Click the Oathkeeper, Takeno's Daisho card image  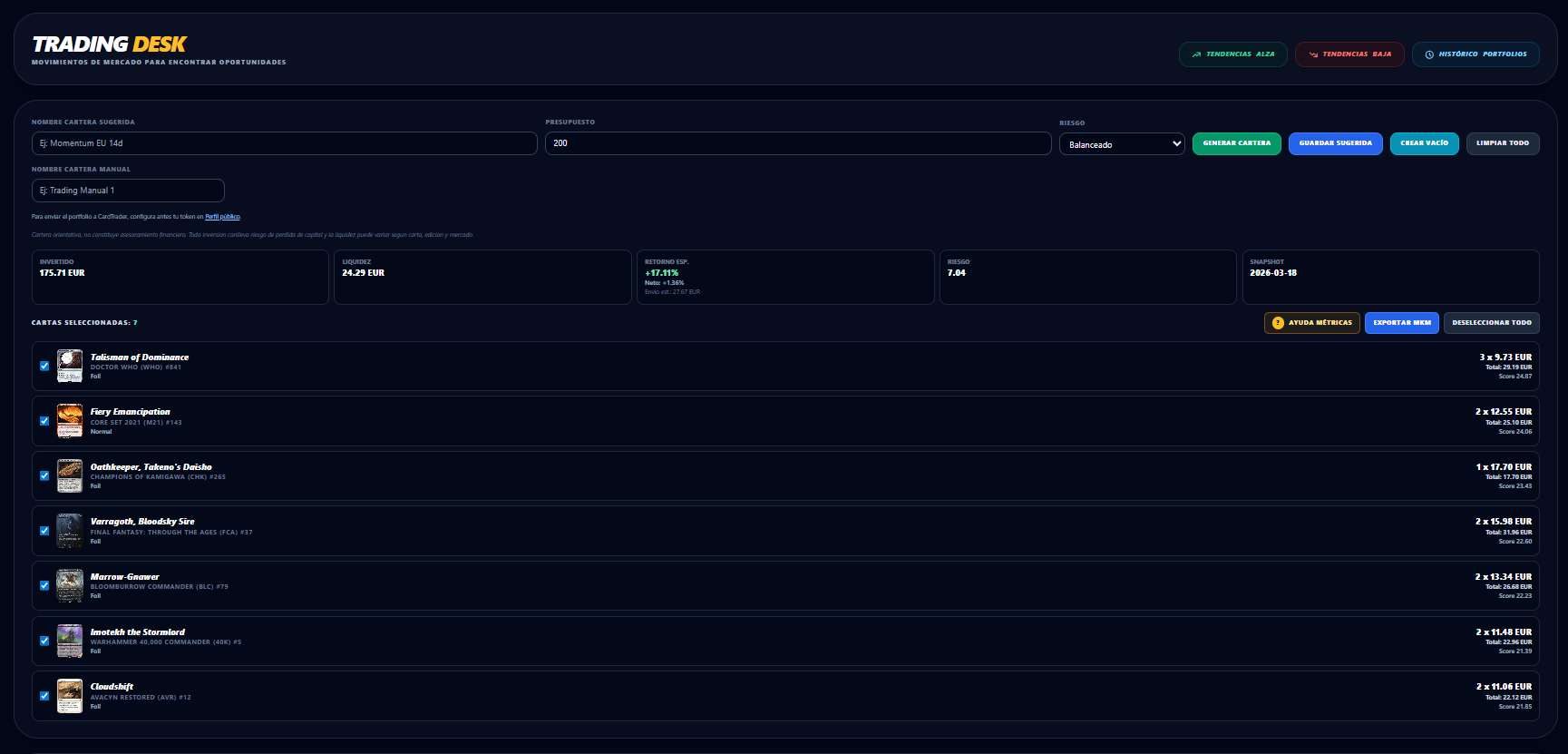(70, 475)
